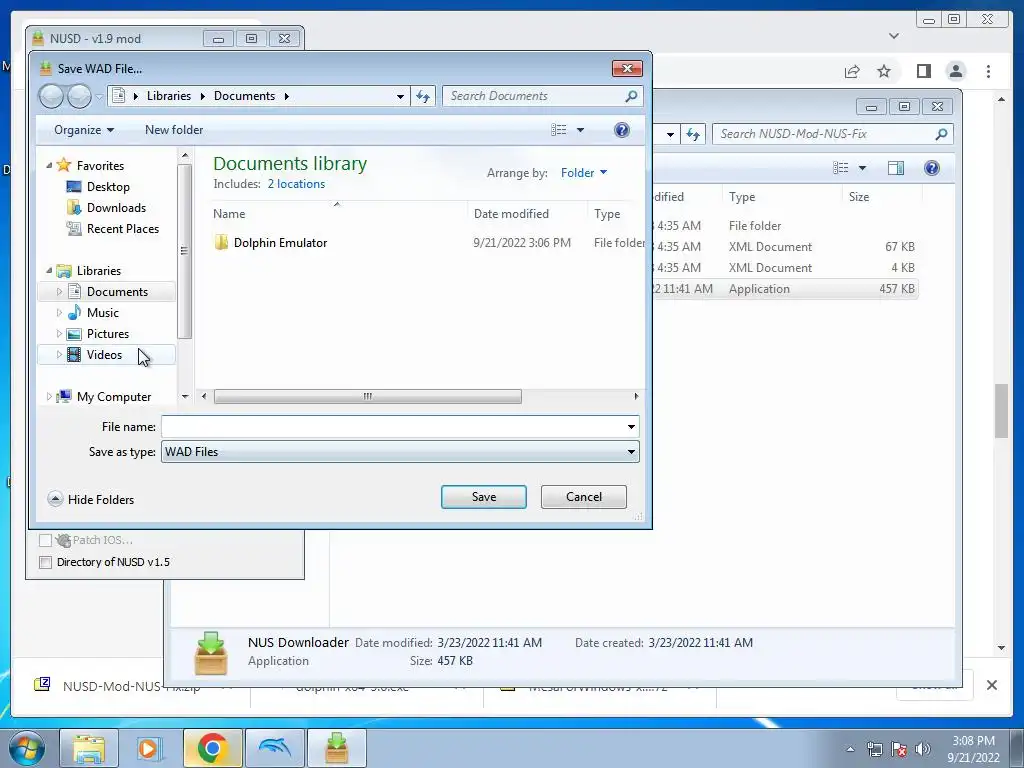Click Libraries in the address breadcrumb
This screenshot has height=768, width=1024.
168,96
